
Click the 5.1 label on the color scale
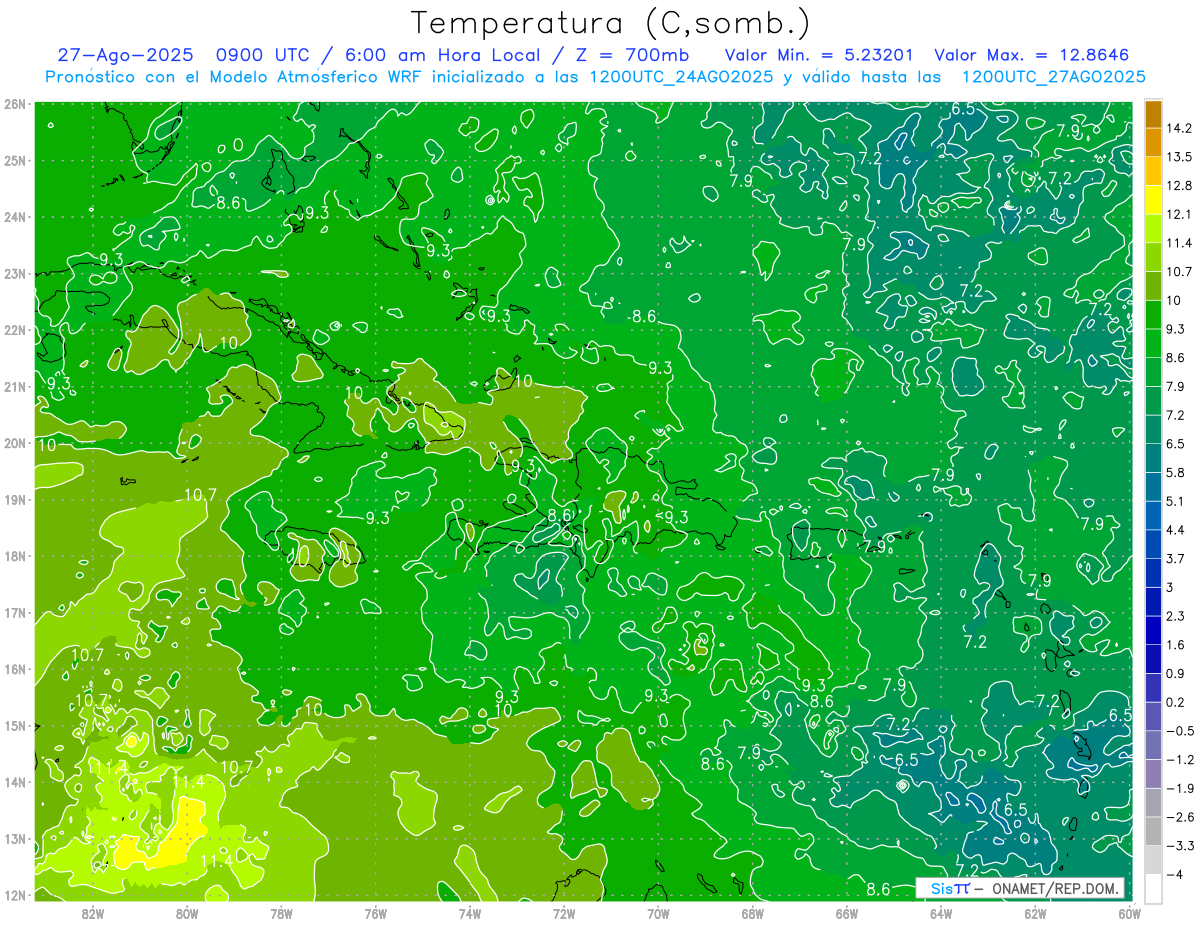(x=1176, y=501)
